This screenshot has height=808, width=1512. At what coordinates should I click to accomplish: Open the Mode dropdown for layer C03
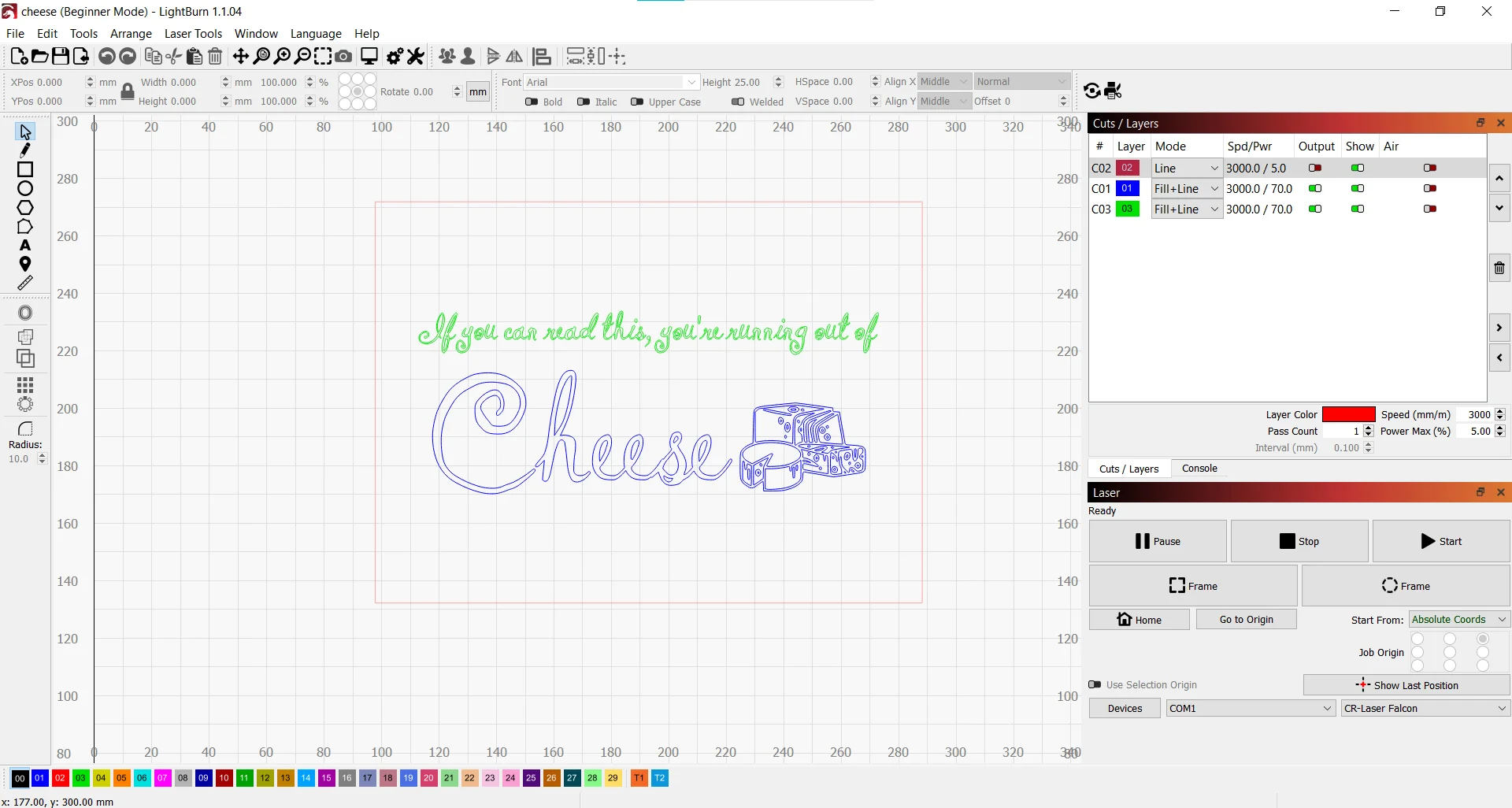[1186, 209]
